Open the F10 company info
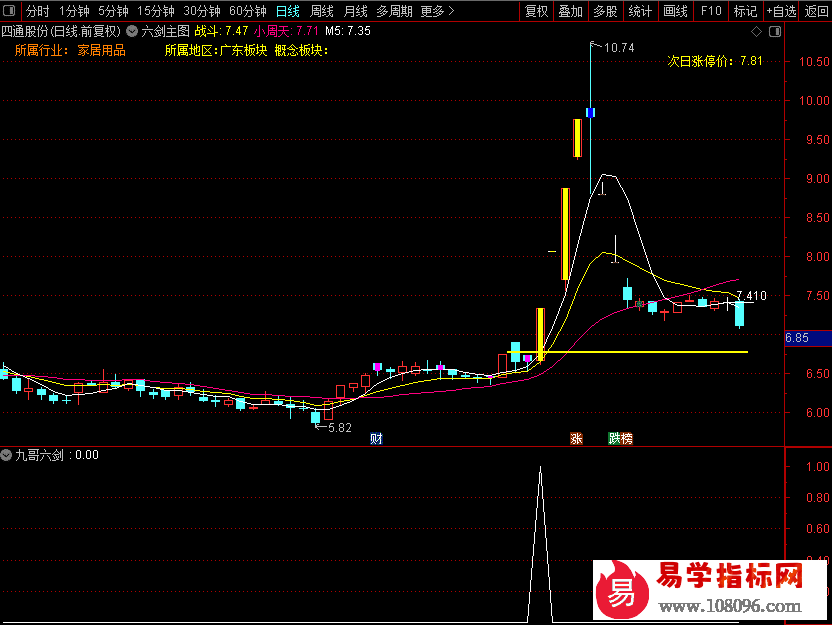 (x=710, y=12)
